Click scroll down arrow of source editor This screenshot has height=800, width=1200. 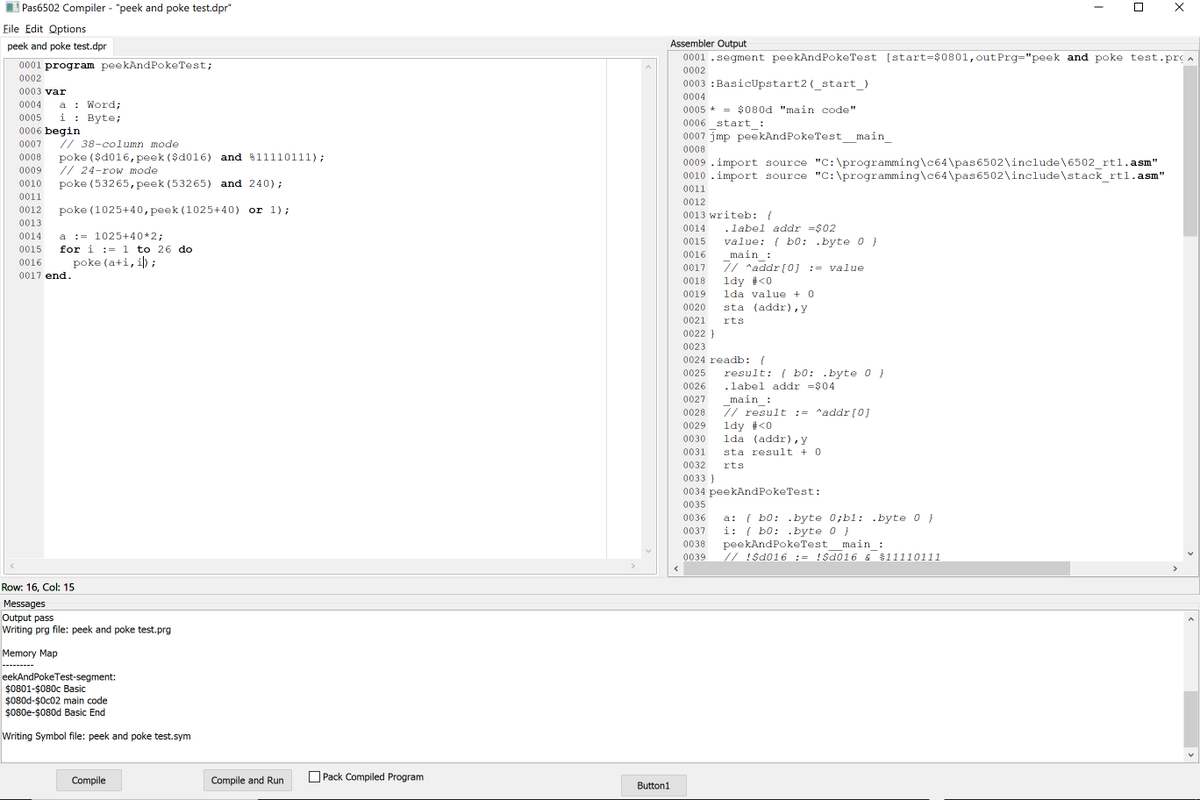pos(647,551)
